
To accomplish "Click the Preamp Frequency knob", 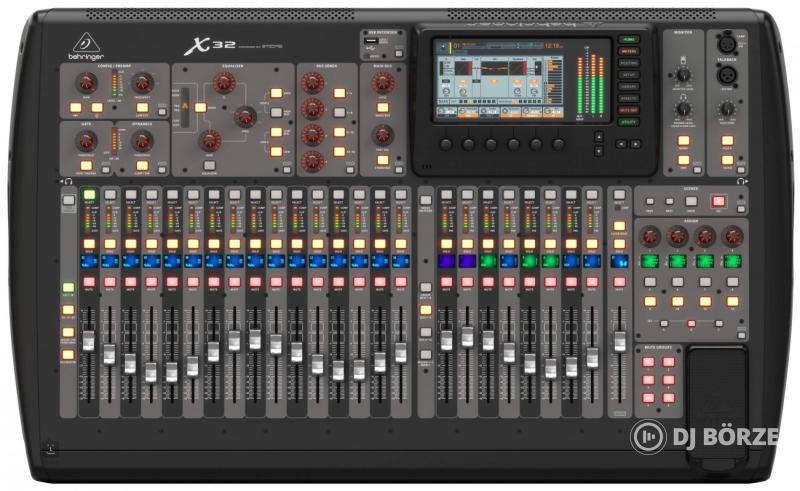I will pyautogui.click(x=142, y=82).
